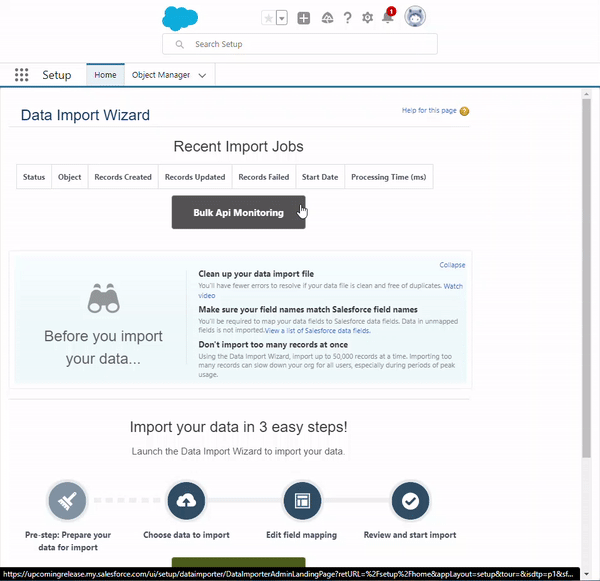Click the orange help icon by page help

(x=464, y=111)
